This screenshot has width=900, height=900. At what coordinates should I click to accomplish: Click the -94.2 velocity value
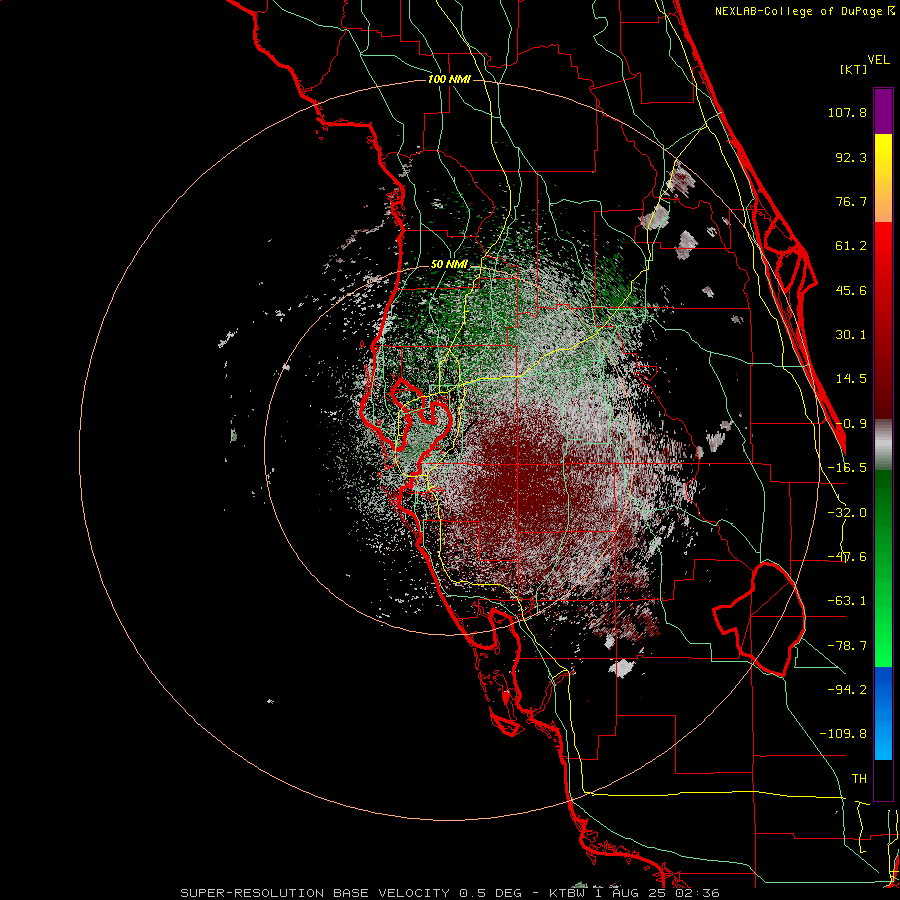click(x=847, y=689)
